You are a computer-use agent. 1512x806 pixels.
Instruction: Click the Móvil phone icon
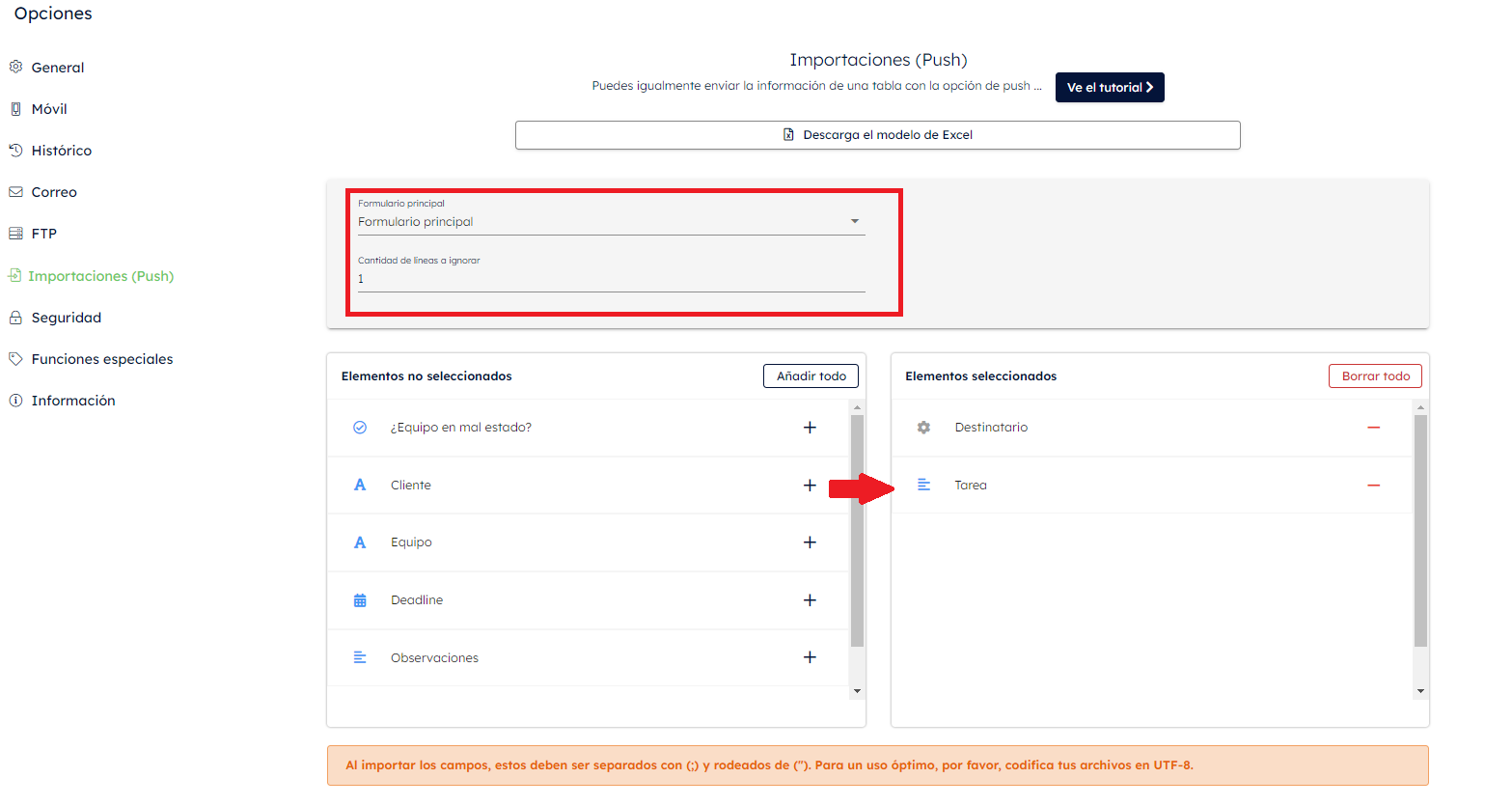(x=15, y=109)
